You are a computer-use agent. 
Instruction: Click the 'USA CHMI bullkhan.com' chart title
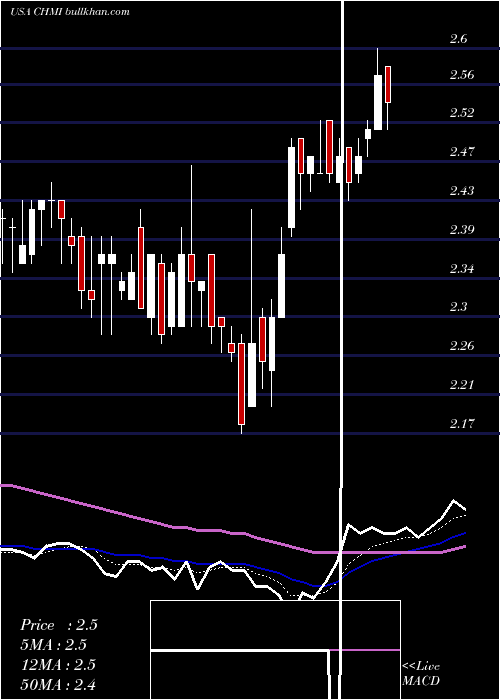(70, 12)
